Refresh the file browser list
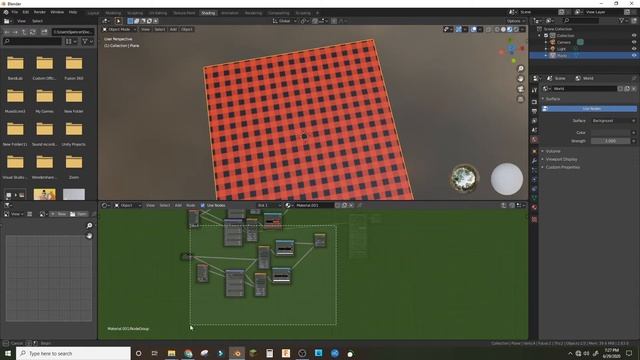 [33, 32]
